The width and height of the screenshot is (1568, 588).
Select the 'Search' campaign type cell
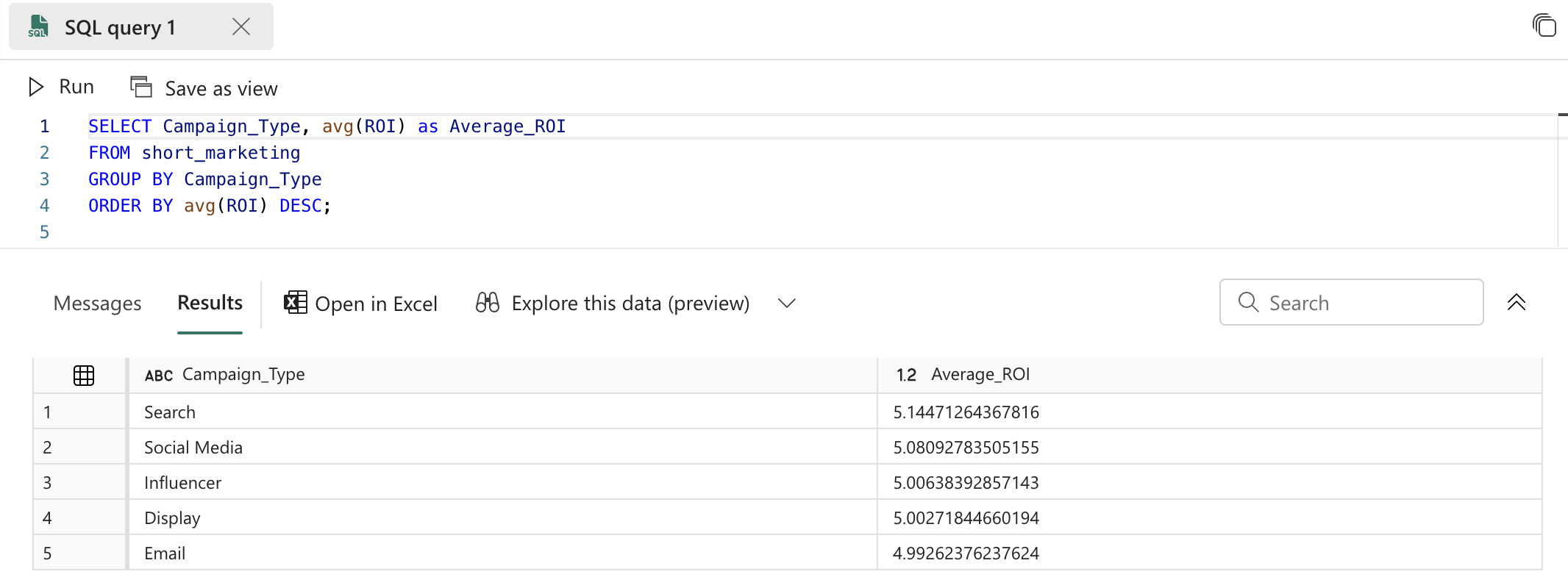[x=502, y=412]
